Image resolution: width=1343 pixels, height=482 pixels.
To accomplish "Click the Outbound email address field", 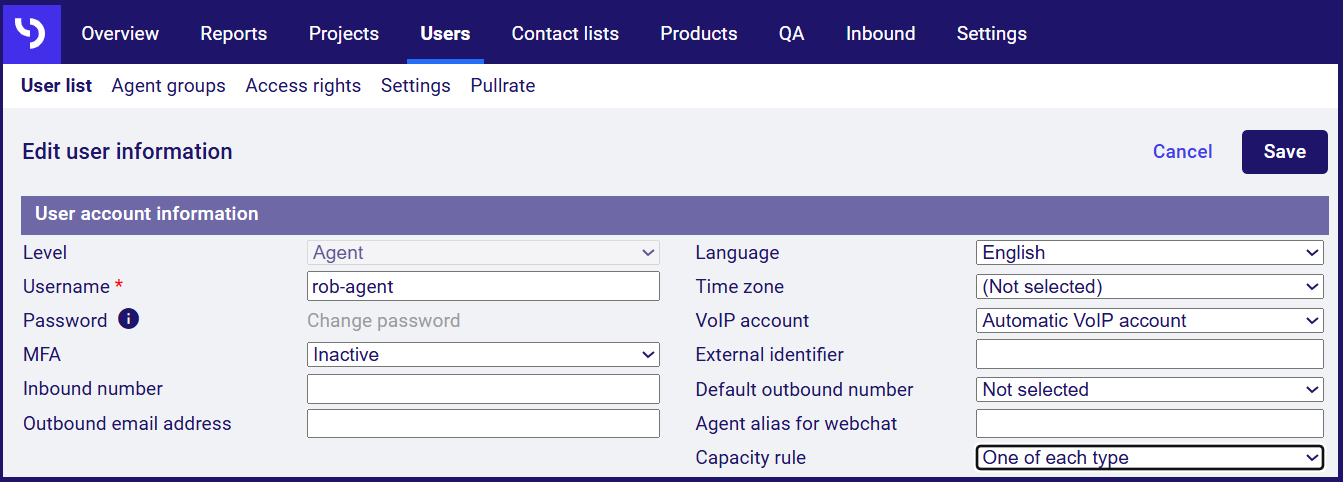I will point(483,423).
